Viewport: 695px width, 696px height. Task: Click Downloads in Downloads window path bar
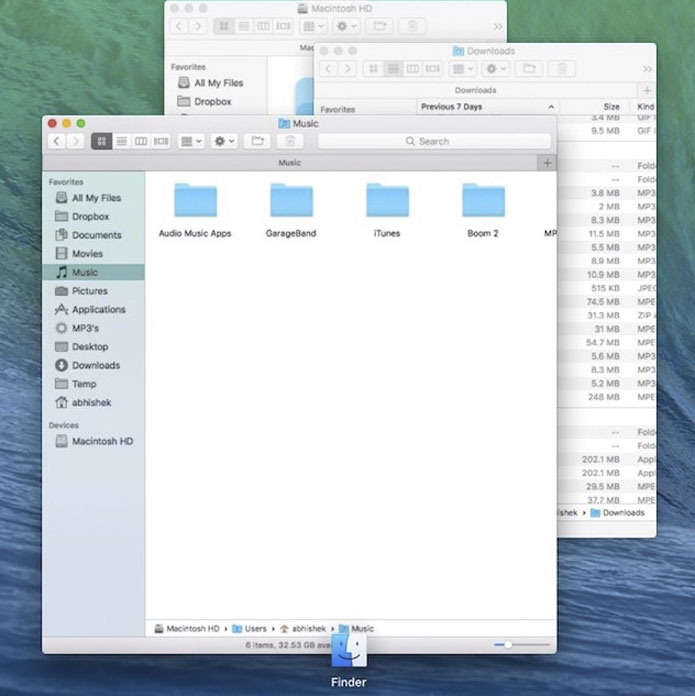click(617, 513)
